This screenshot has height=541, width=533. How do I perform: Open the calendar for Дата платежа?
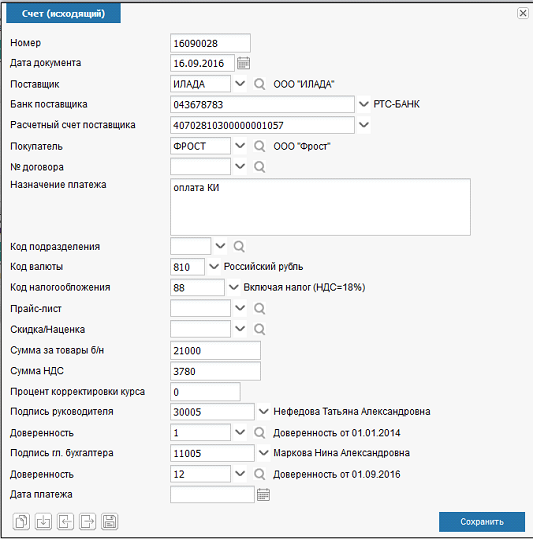tap(264, 494)
